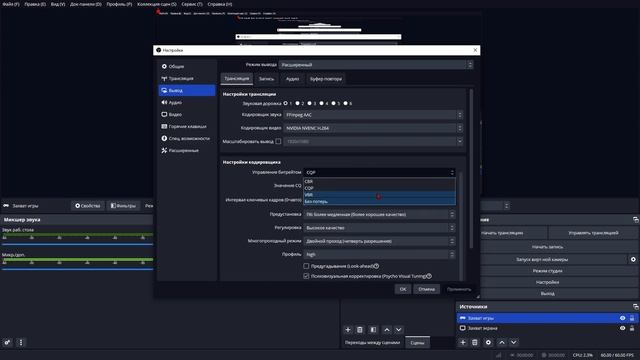This screenshot has height=360, width=640.
Task: Open the Спец. возможности settings section
Action: 187,138
